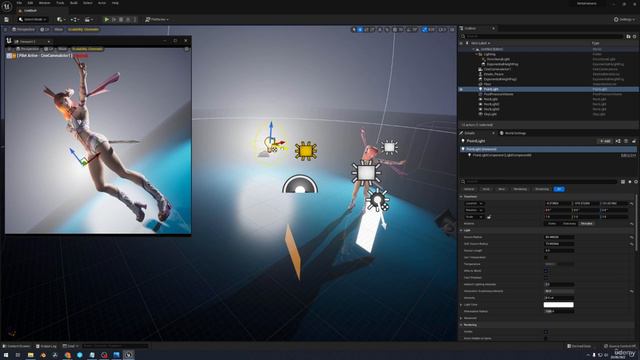Click the Save current level icon

click(7, 19)
